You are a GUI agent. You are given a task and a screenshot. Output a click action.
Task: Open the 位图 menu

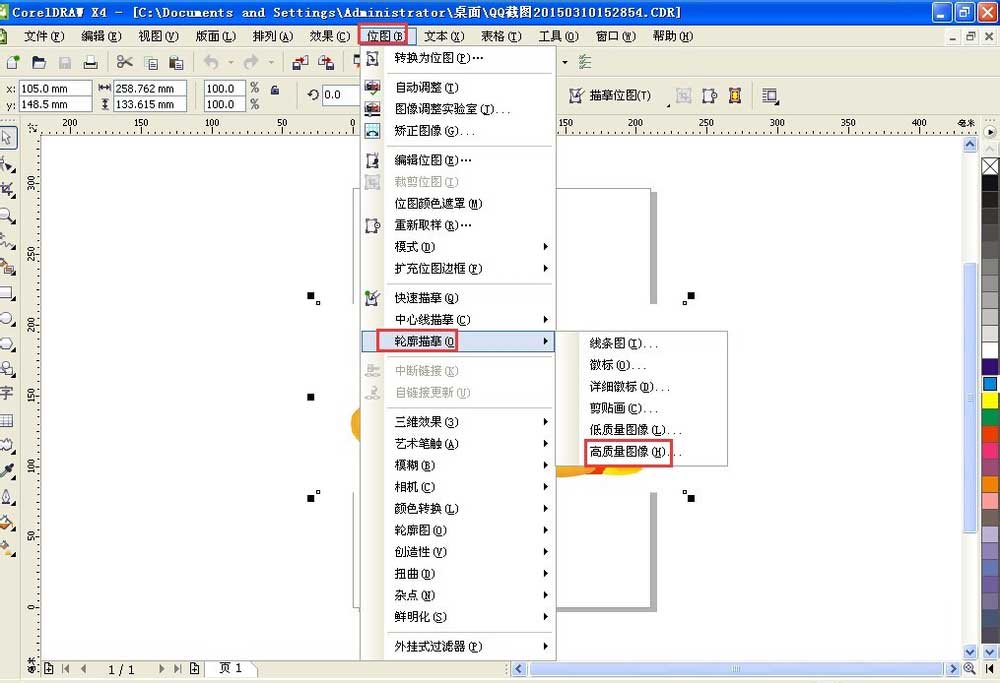385,36
